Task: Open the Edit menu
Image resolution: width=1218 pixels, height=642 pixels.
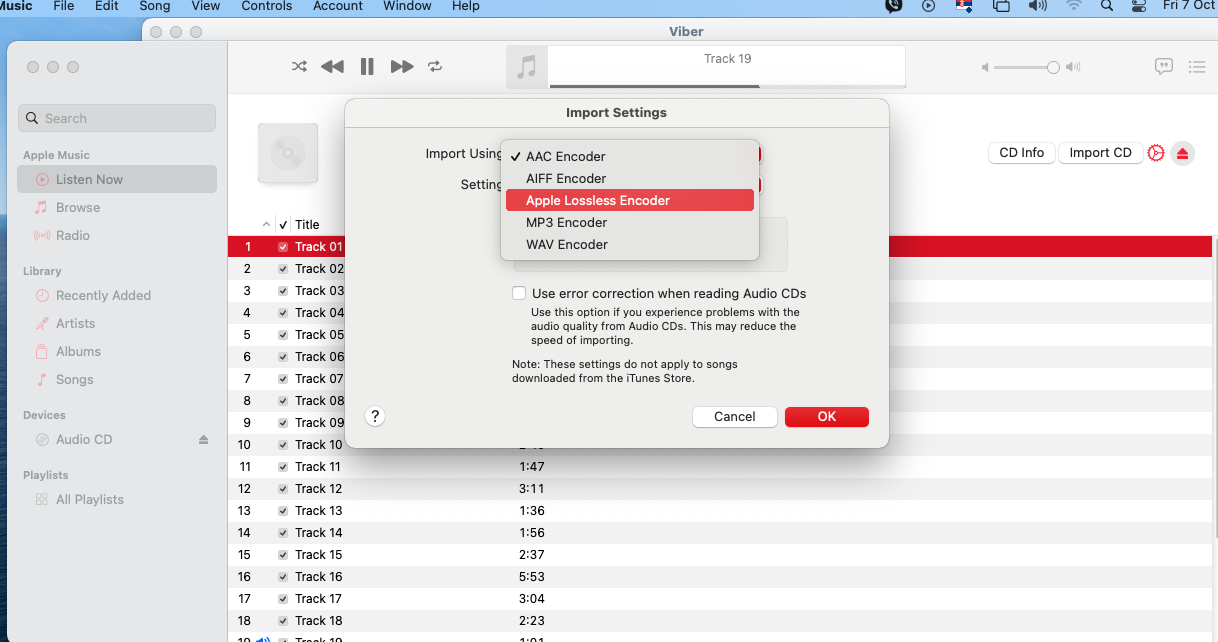Action: point(106,6)
